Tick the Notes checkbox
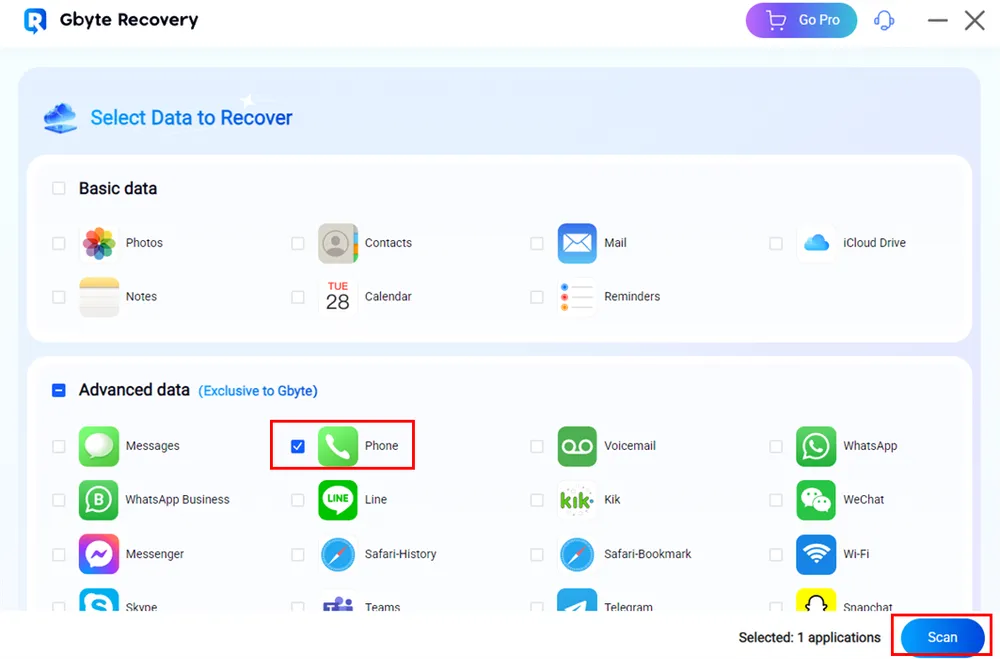 [59, 297]
